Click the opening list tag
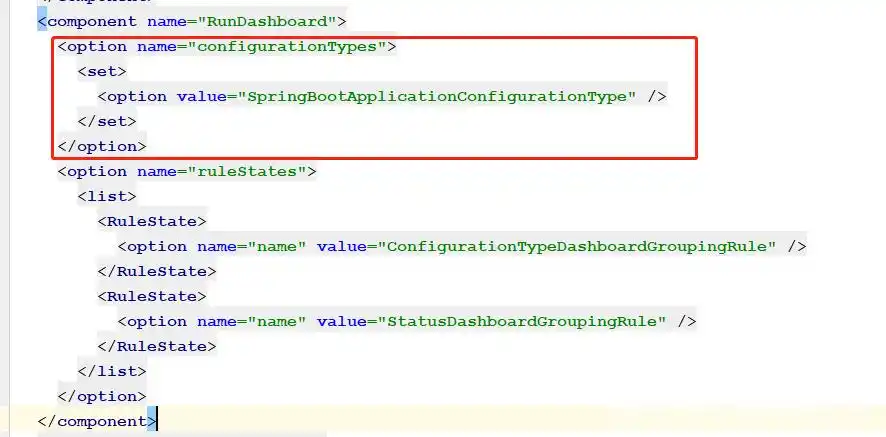 point(107,196)
